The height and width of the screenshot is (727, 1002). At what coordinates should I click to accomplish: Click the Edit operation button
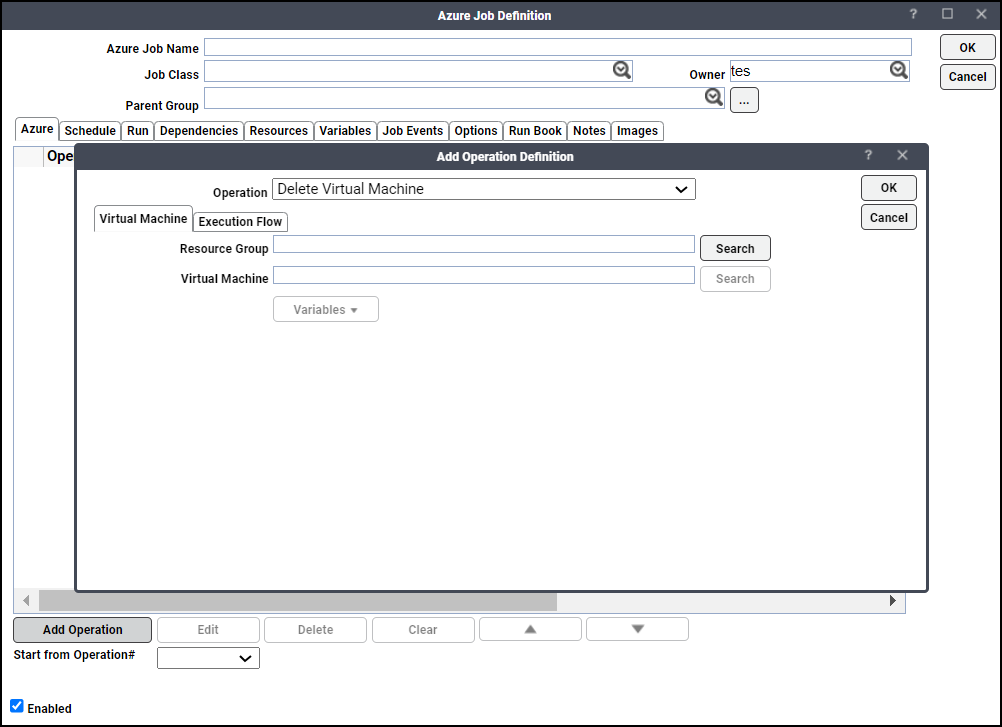(208, 629)
